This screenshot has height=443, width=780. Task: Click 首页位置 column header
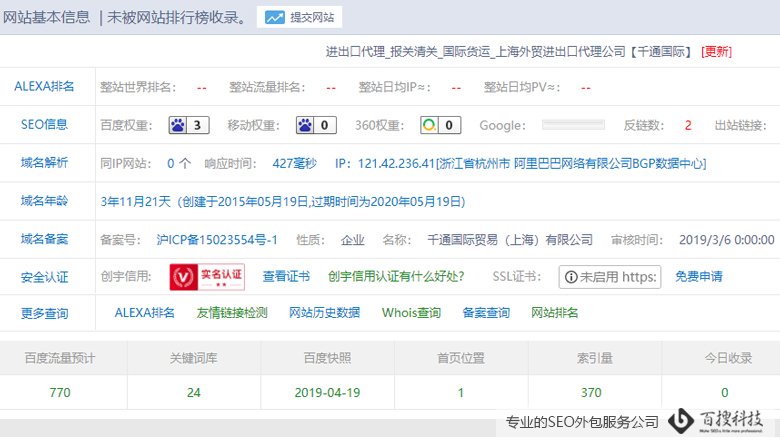461,358
